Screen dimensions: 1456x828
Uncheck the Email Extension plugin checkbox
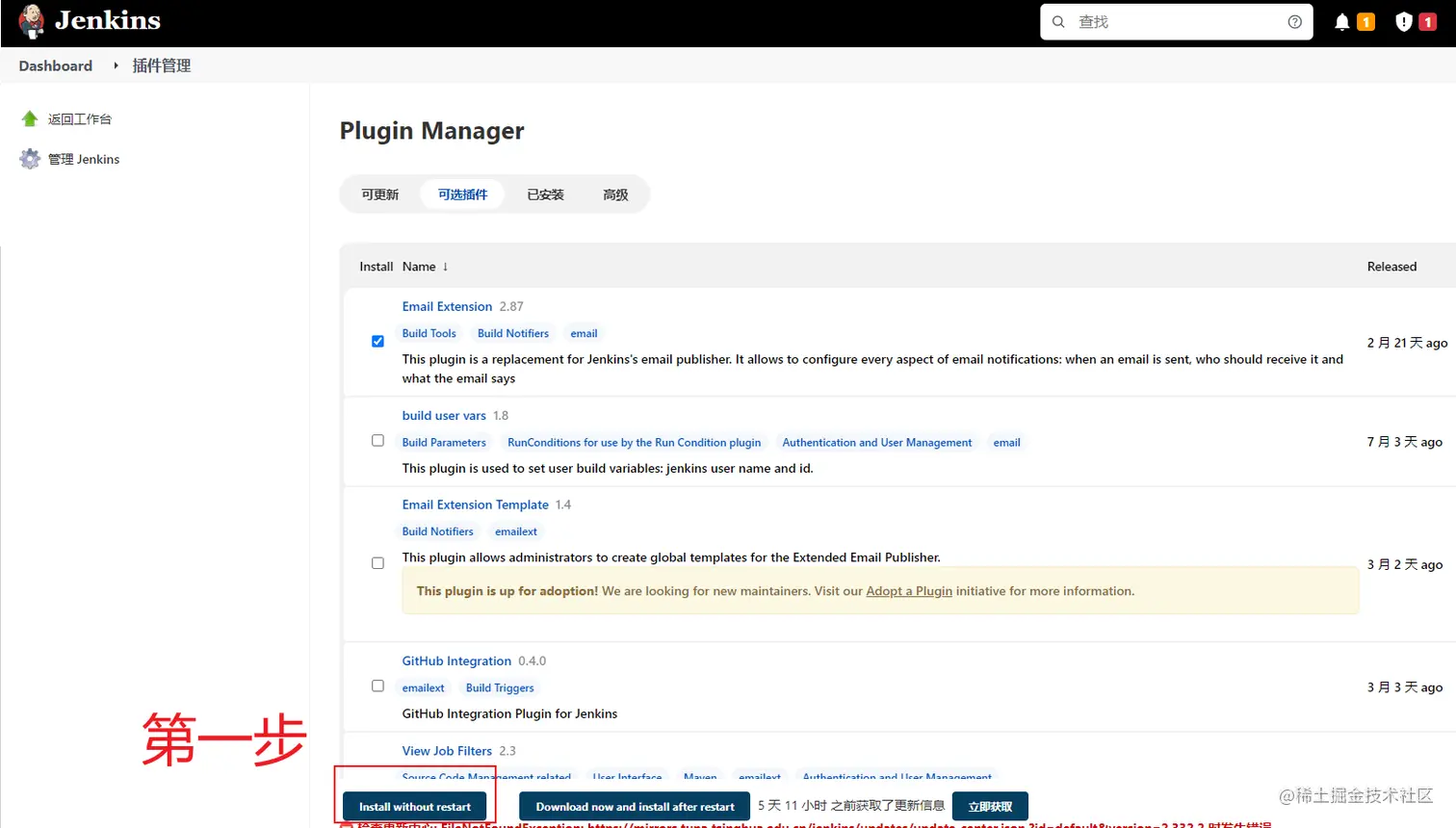pyautogui.click(x=377, y=341)
